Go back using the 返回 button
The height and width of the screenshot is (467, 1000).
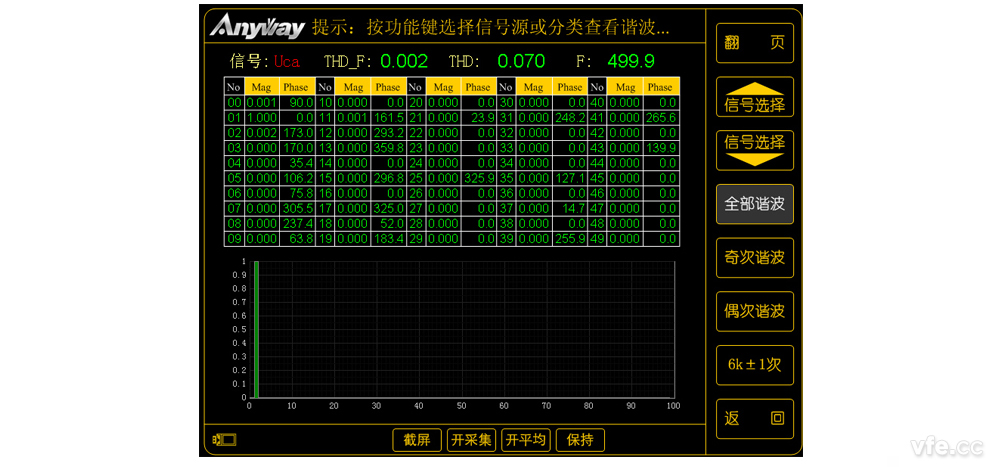755,419
